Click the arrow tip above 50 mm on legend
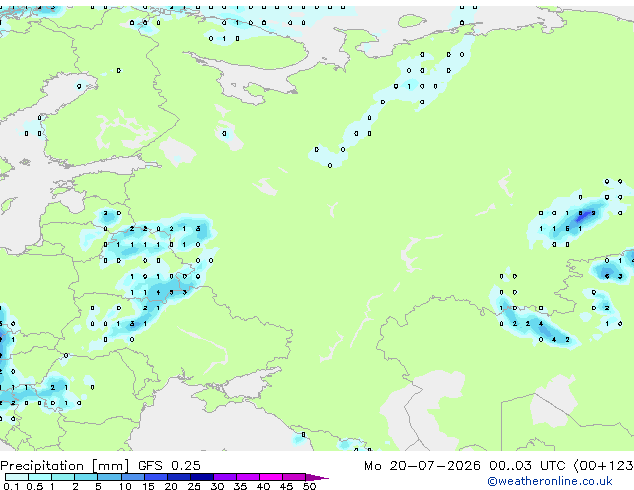 317,477
